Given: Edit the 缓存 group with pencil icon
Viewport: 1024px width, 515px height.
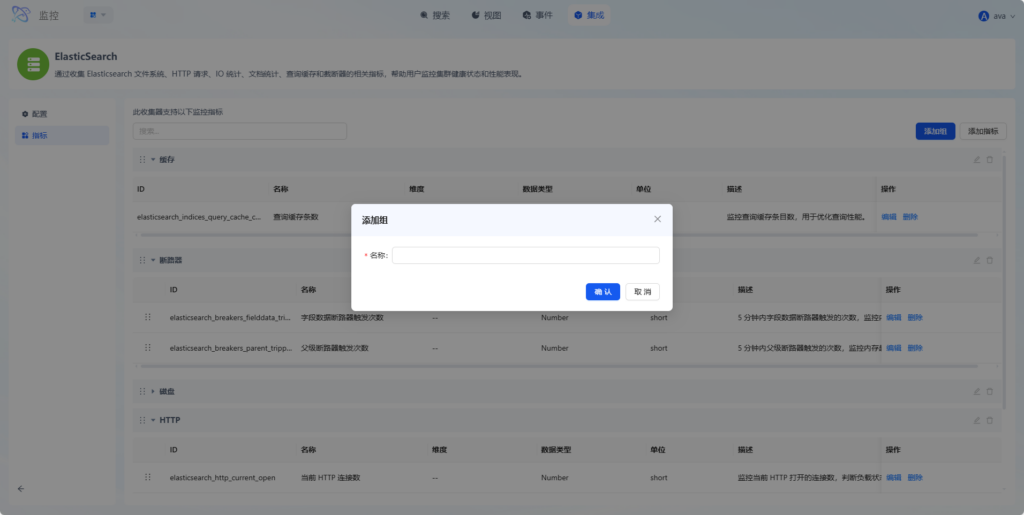Looking at the screenshot, I should click(977, 160).
